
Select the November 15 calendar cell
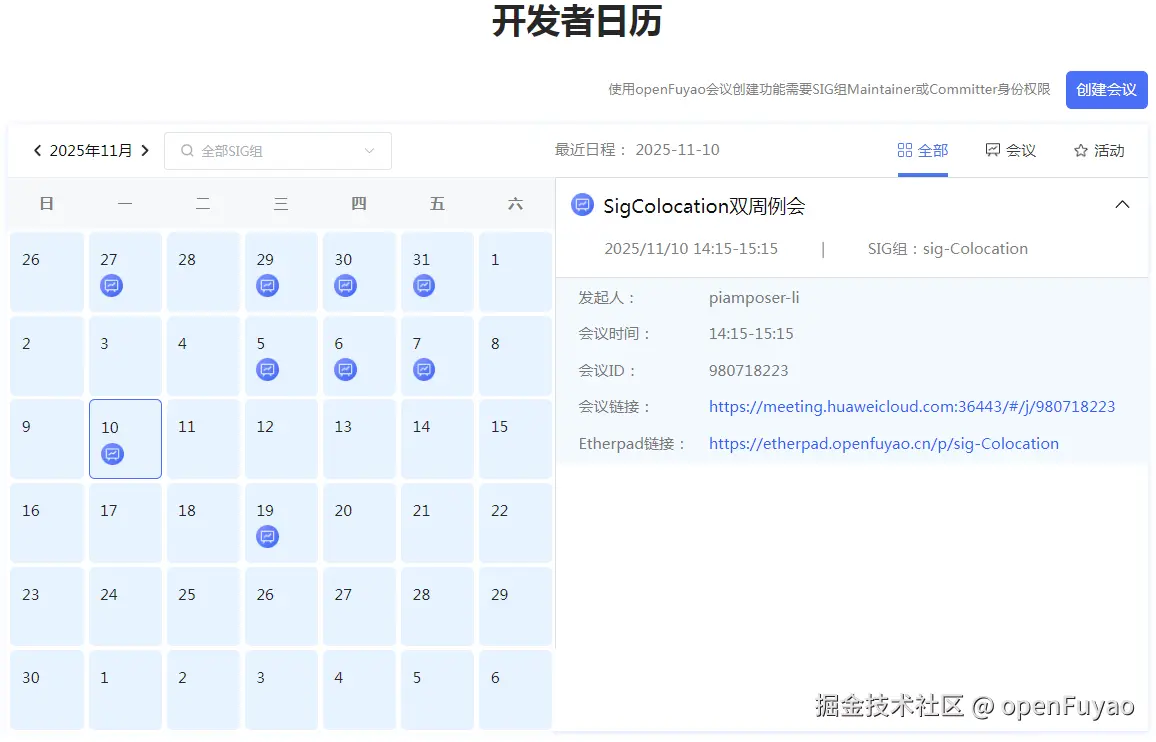(514, 438)
